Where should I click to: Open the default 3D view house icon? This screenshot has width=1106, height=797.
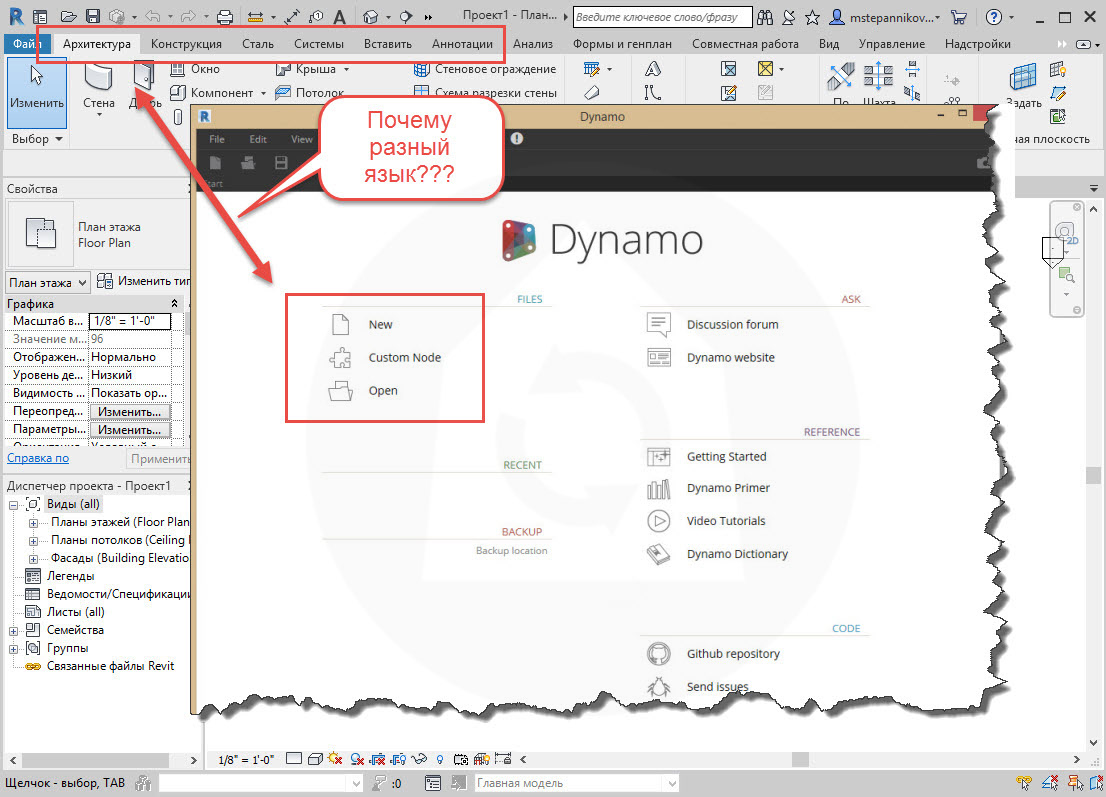pos(370,16)
